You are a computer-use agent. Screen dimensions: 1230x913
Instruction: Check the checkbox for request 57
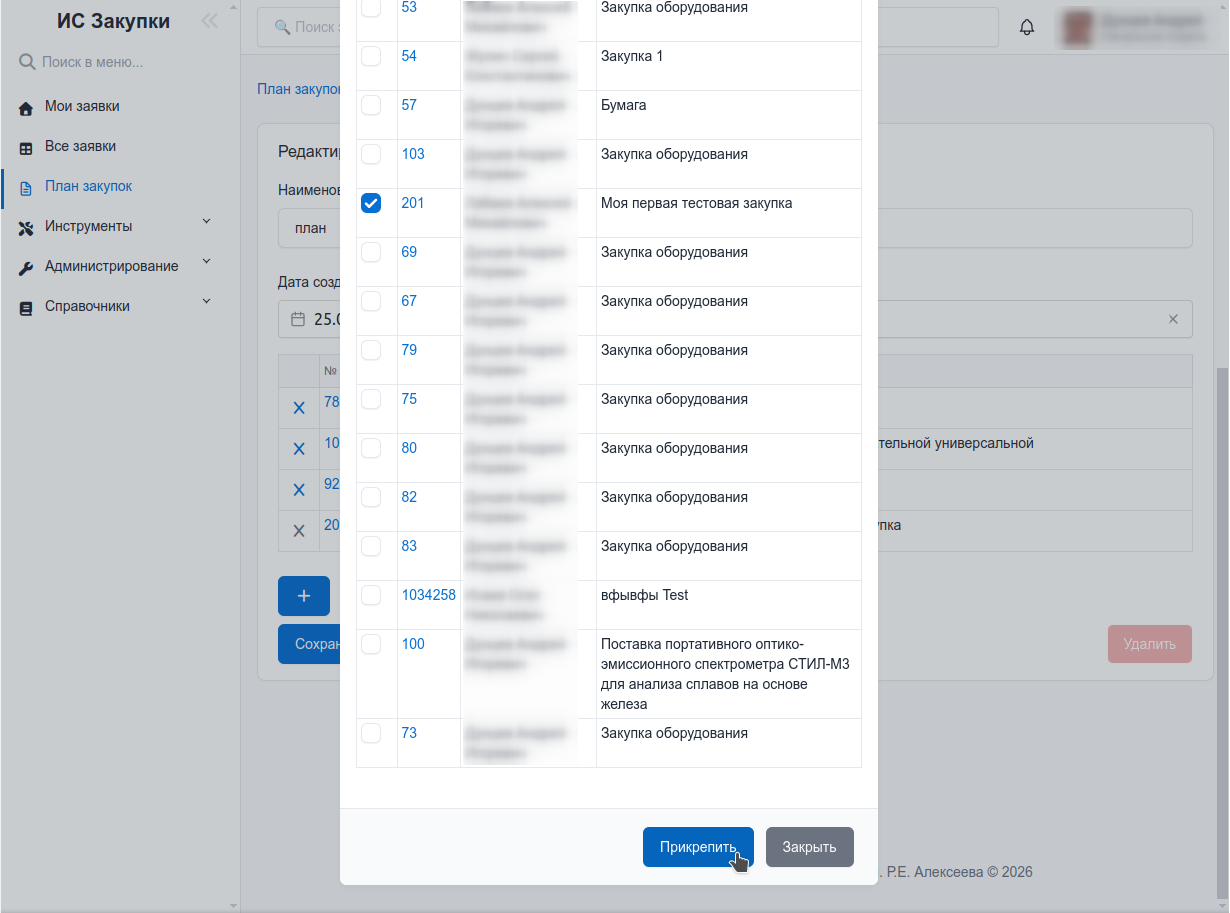pyautogui.click(x=371, y=105)
